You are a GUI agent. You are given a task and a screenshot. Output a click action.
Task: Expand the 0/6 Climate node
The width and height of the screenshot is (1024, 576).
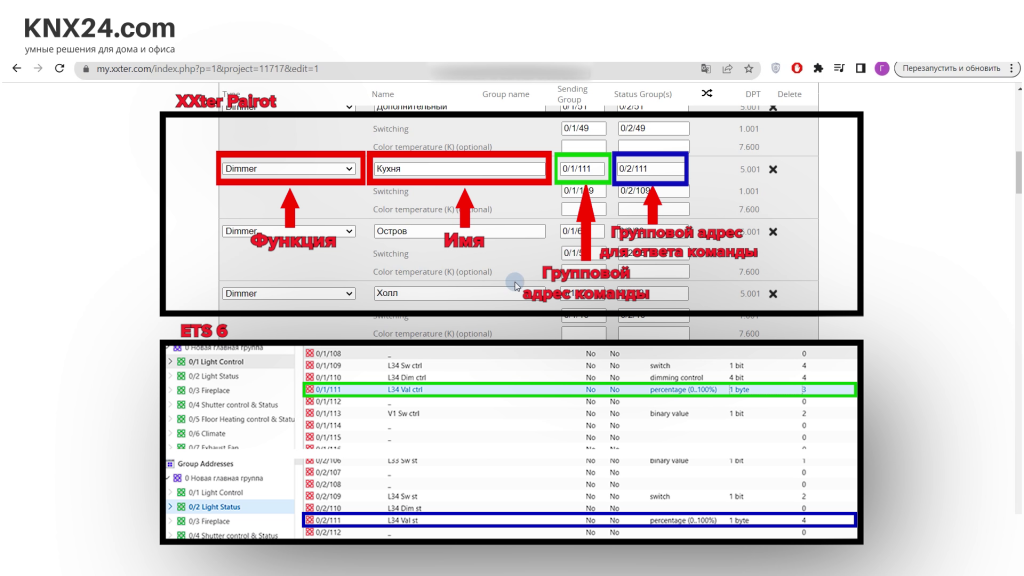171,433
